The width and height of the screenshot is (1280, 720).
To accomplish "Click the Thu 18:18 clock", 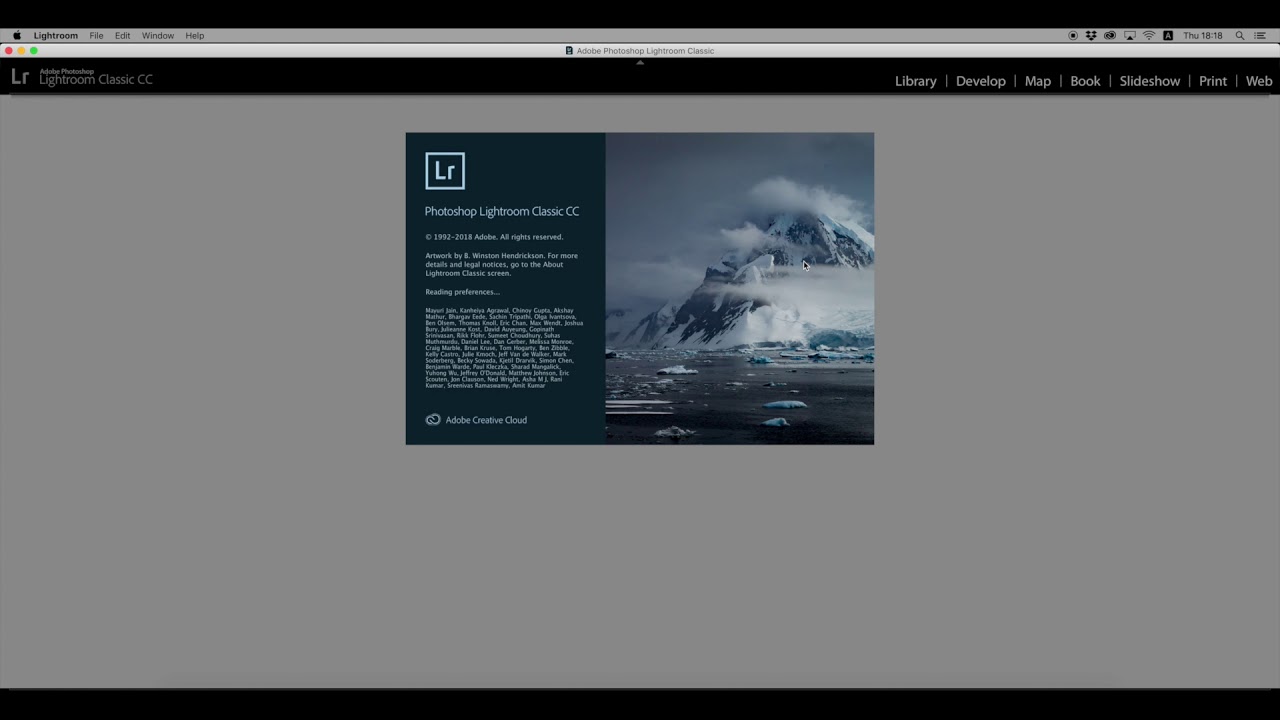I will coord(1203,35).
